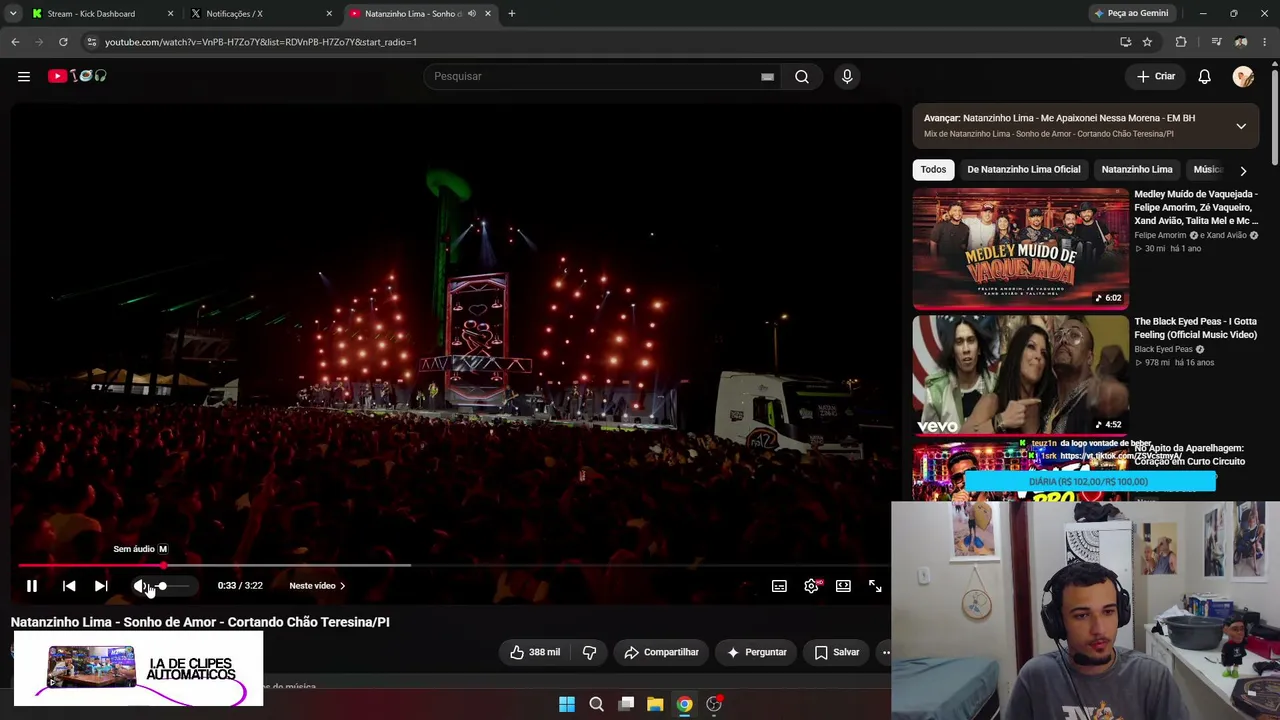
Task: Click the Perguntar button
Action: pyautogui.click(x=756, y=652)
